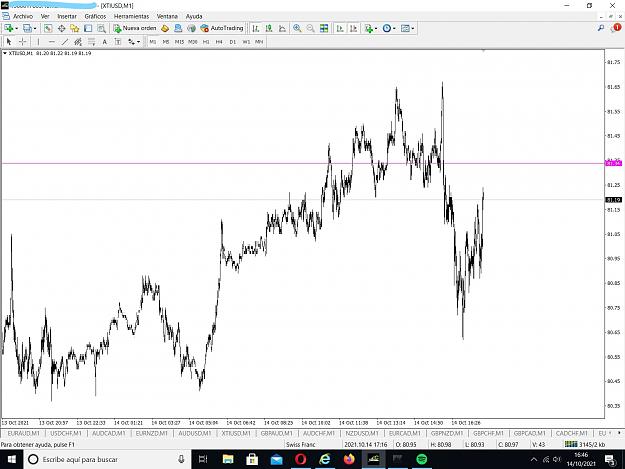
Task: Open the red notification alert icon
Action: point(616,28)
